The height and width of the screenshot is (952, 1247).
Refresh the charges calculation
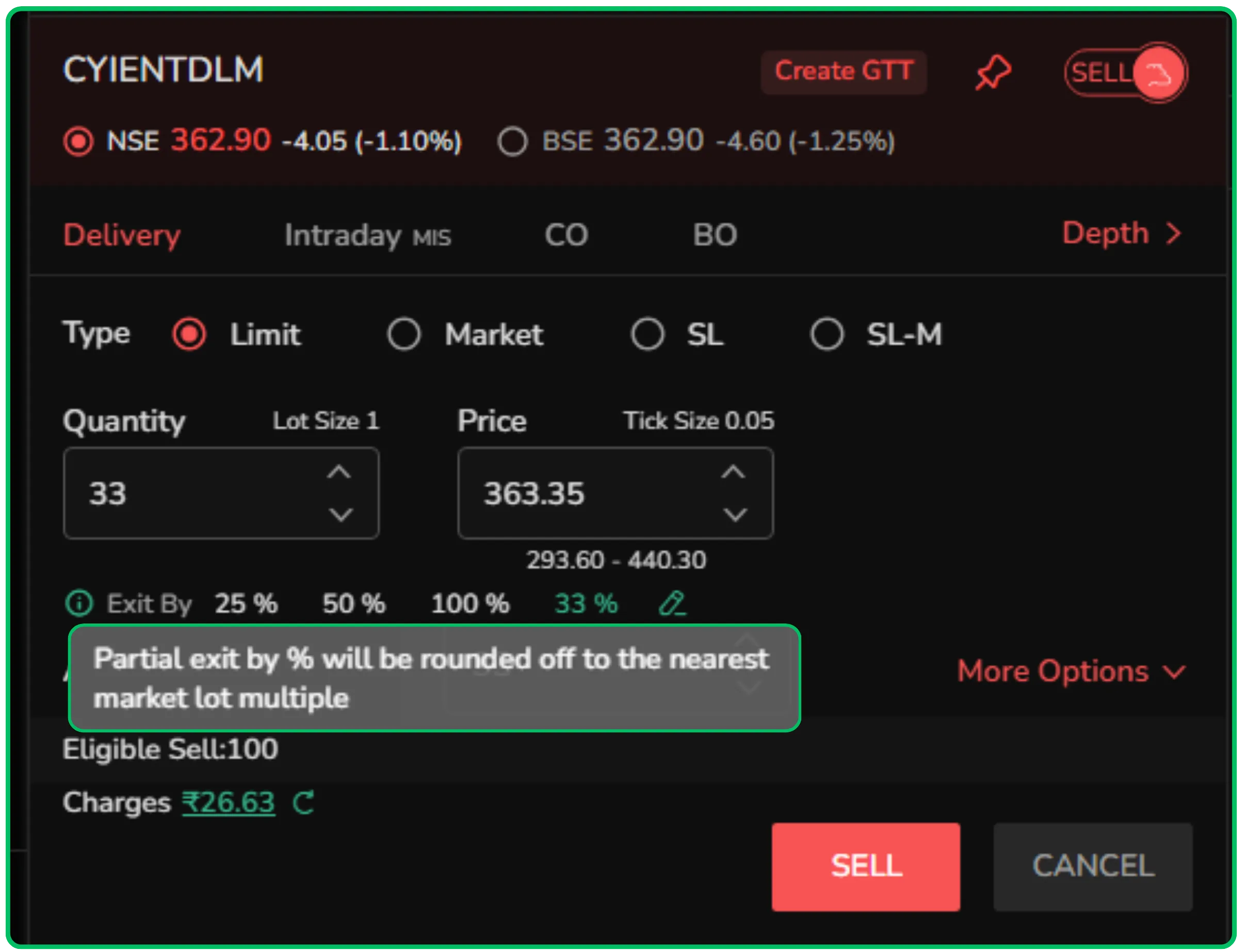[x=304, y=802]
